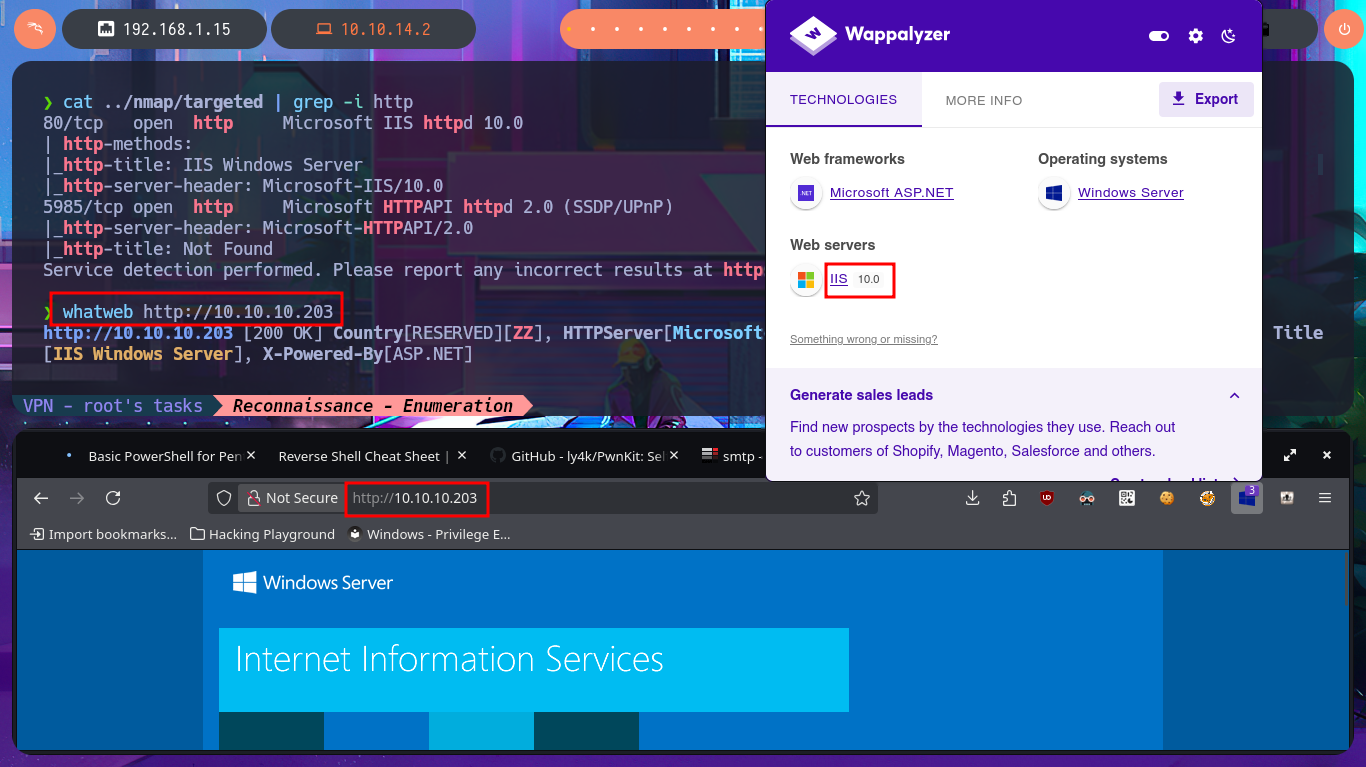Bookmark this page with the star icon
Screen dimensions: 1366x767
coord(861,498)
